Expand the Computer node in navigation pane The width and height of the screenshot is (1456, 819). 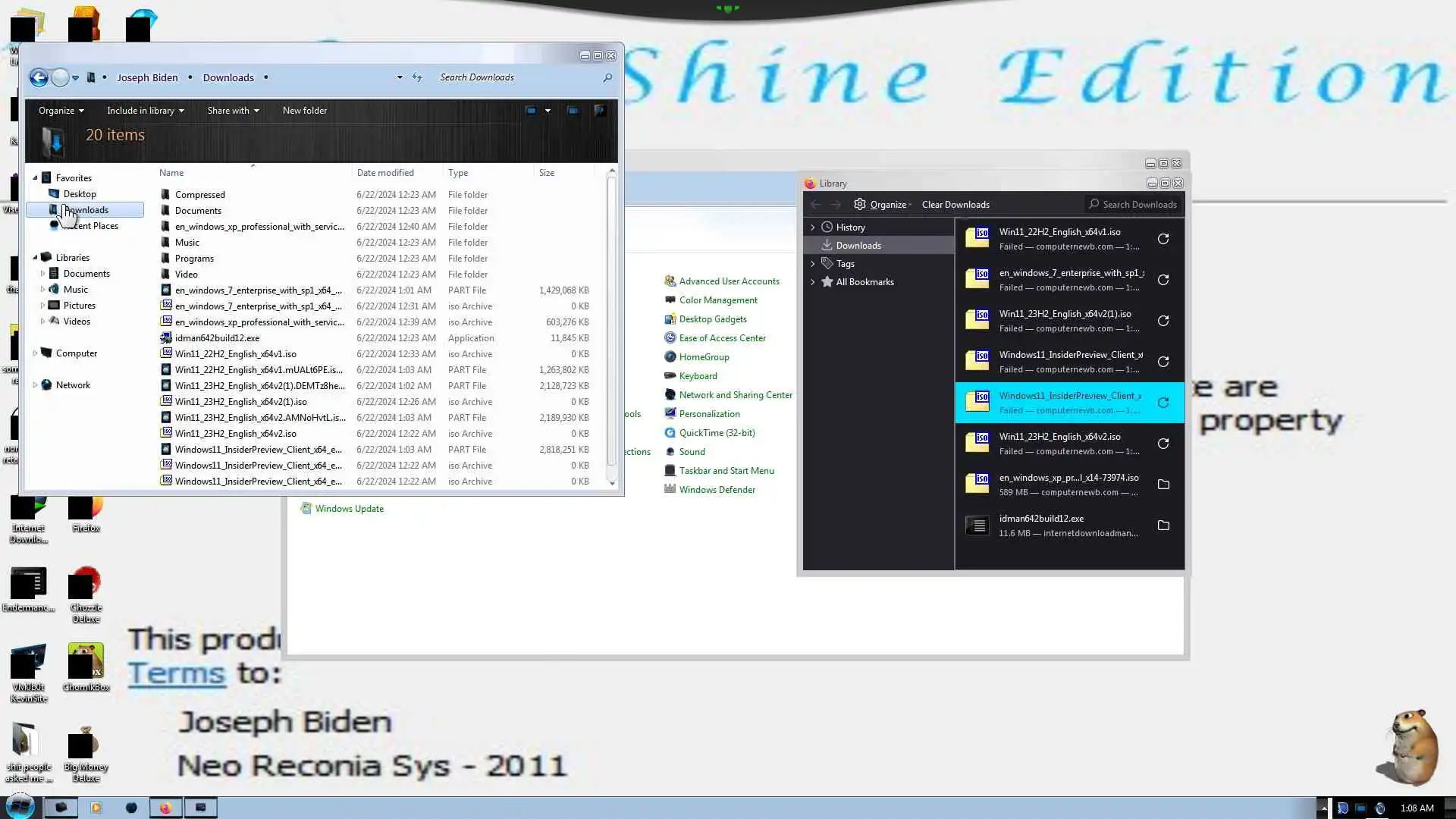(x=35, y=353)
